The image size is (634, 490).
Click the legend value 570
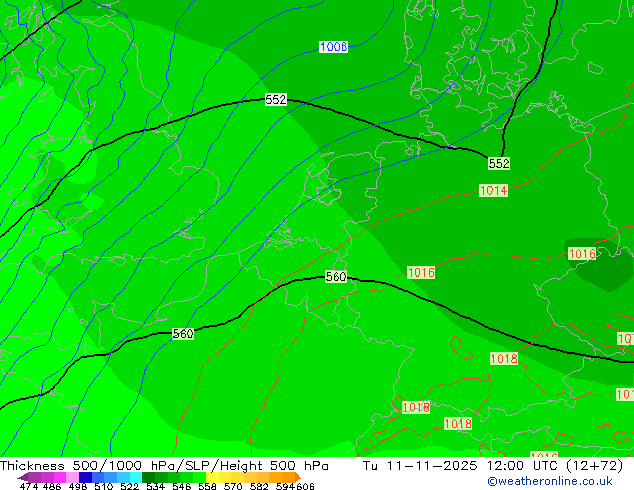click(233, 486)
